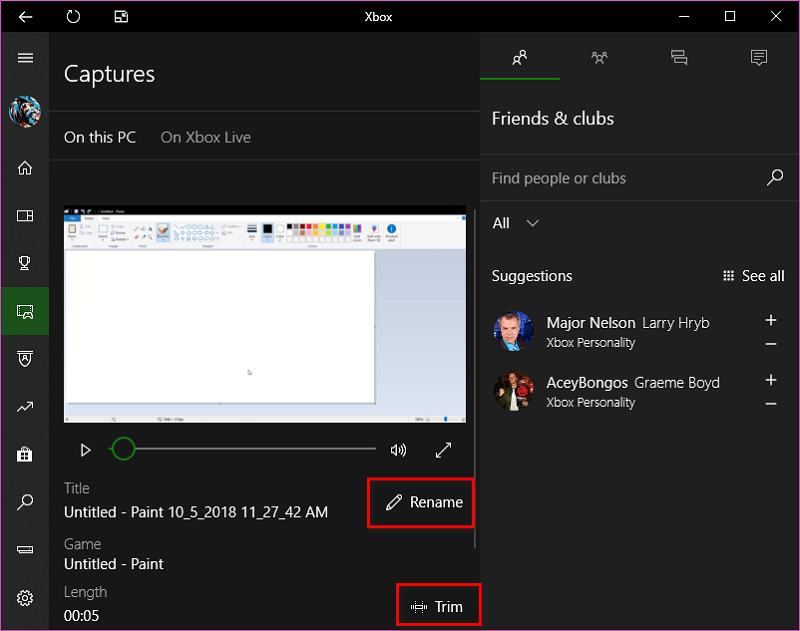Select the On Xbox Live tab
This screenshot has width=800, height=631.
coord(206,137)
